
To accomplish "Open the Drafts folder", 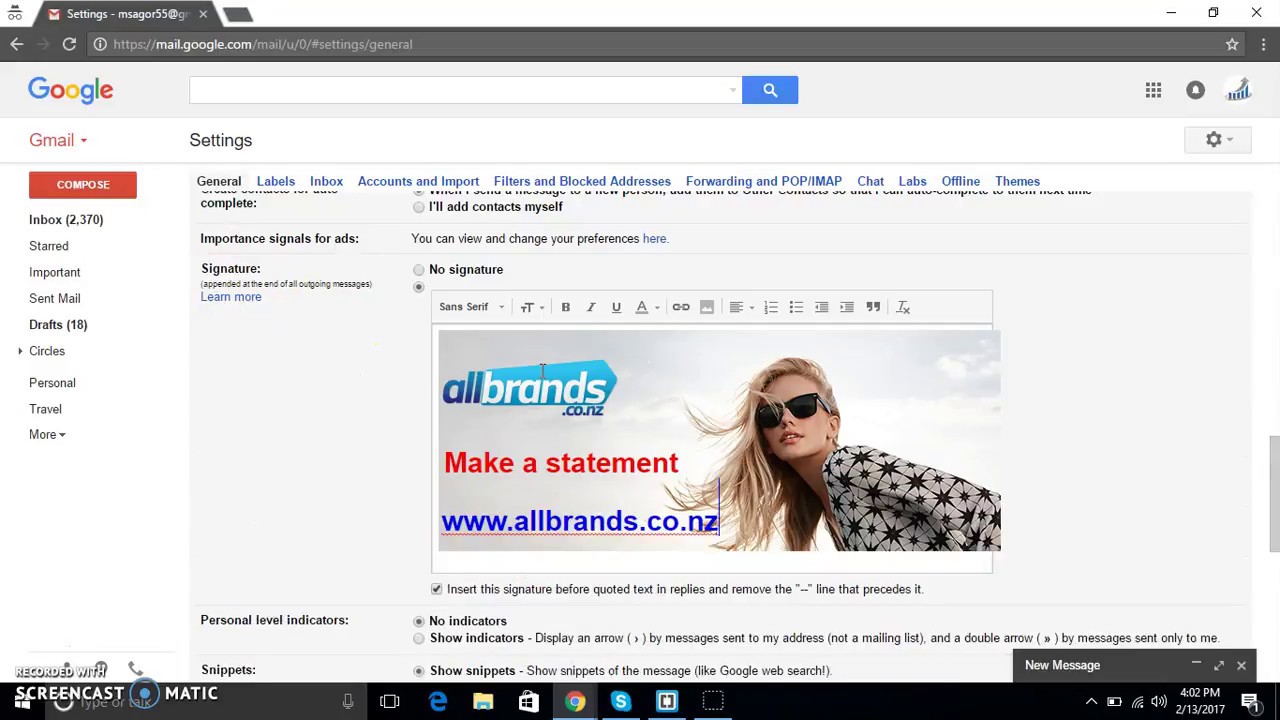I will tap(58, 325).
